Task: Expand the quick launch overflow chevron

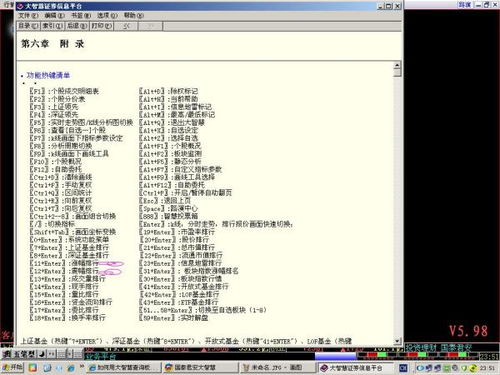Action: pos(82,367)
